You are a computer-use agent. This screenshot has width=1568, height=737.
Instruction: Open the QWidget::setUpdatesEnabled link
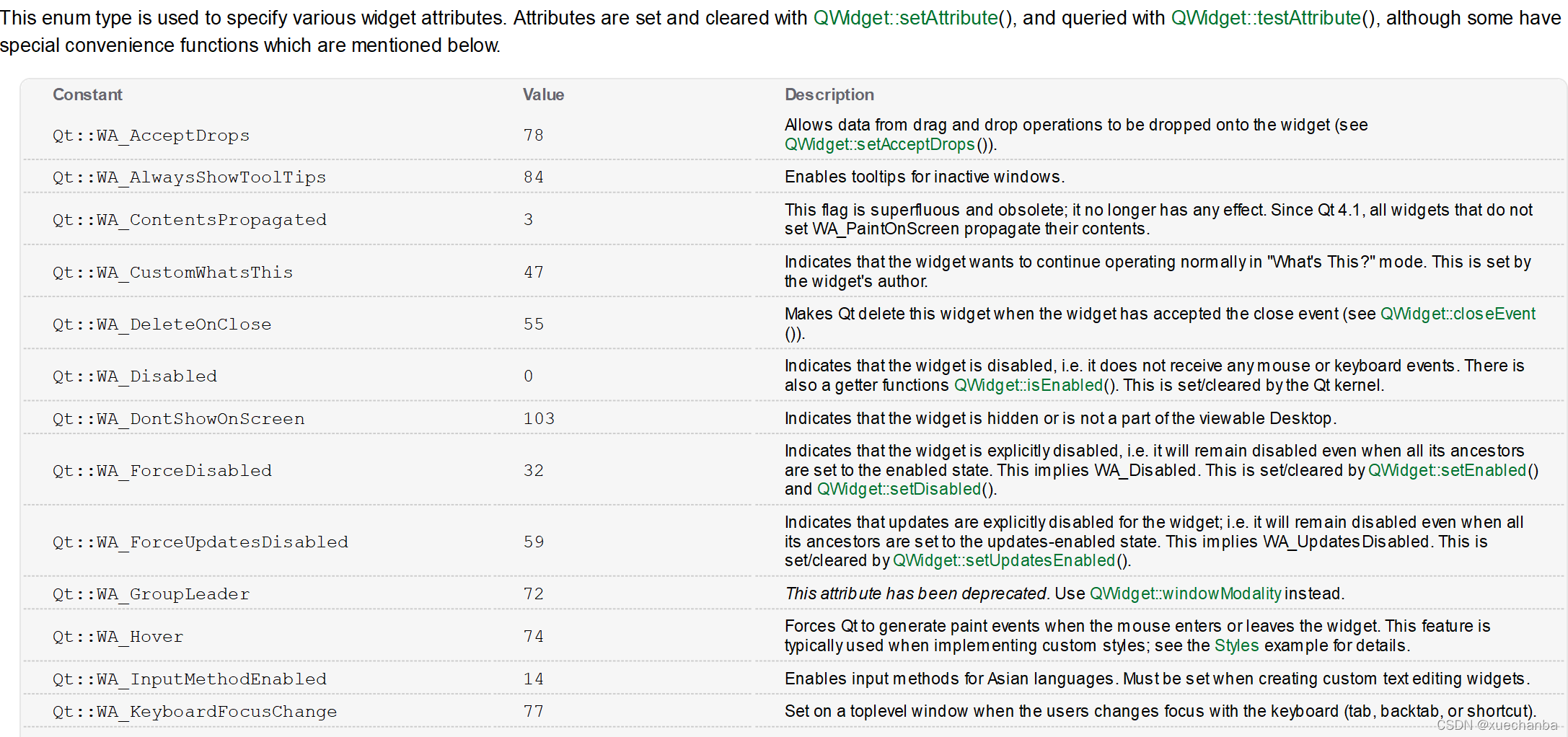click(1003, 560)
